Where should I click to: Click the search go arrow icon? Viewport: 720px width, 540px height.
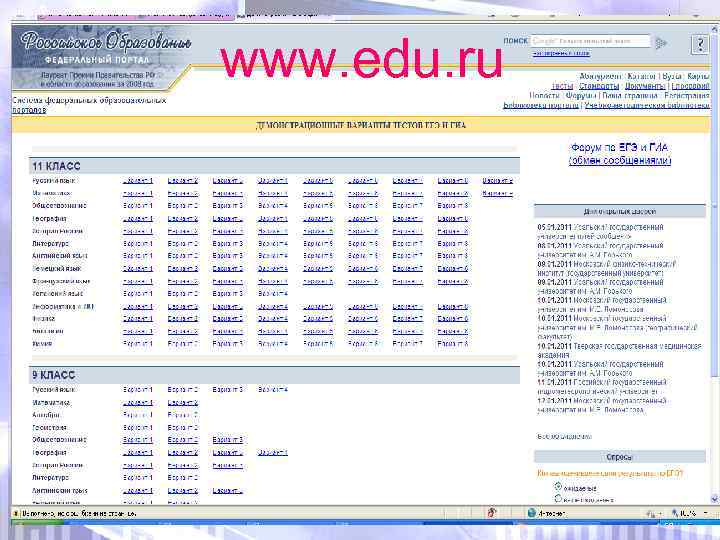click(661, 44)
